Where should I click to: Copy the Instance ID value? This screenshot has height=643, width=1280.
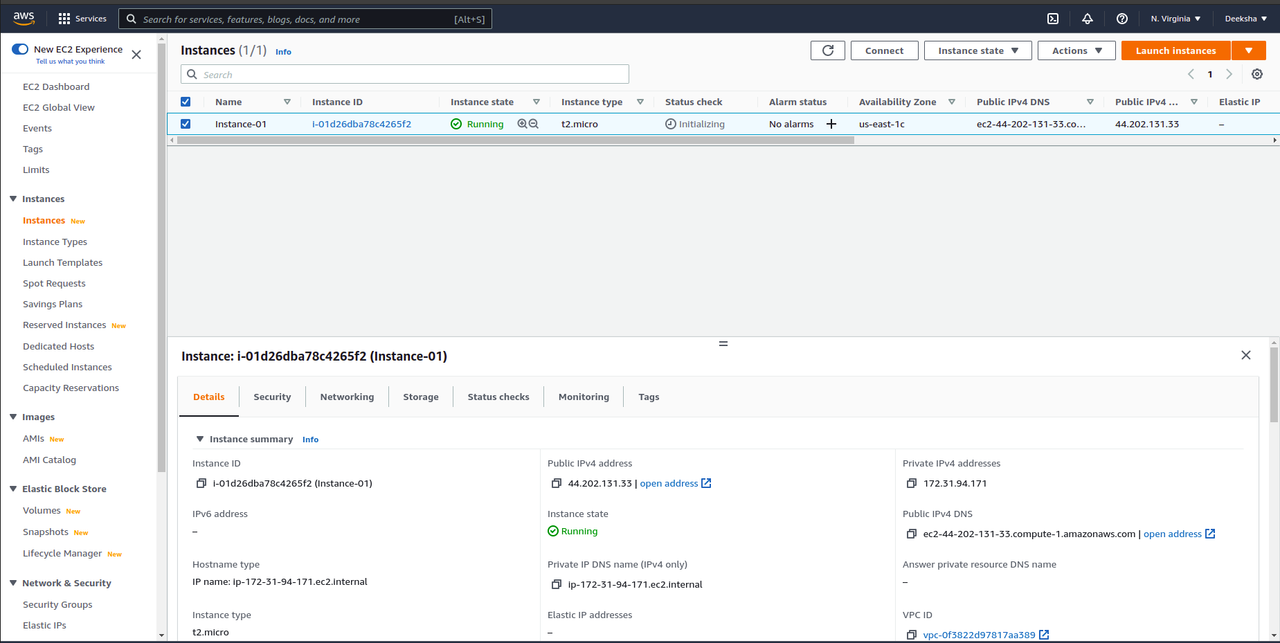coord(202,484)
